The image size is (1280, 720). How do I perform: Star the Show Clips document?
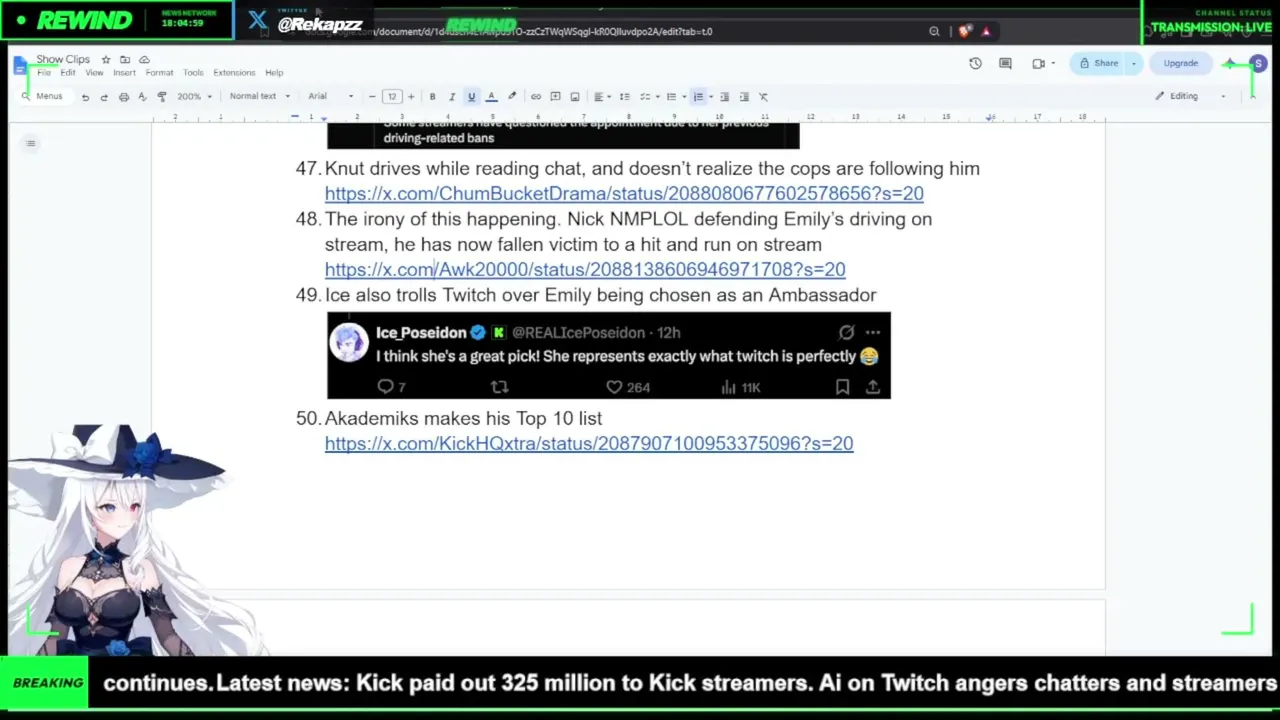106,60
